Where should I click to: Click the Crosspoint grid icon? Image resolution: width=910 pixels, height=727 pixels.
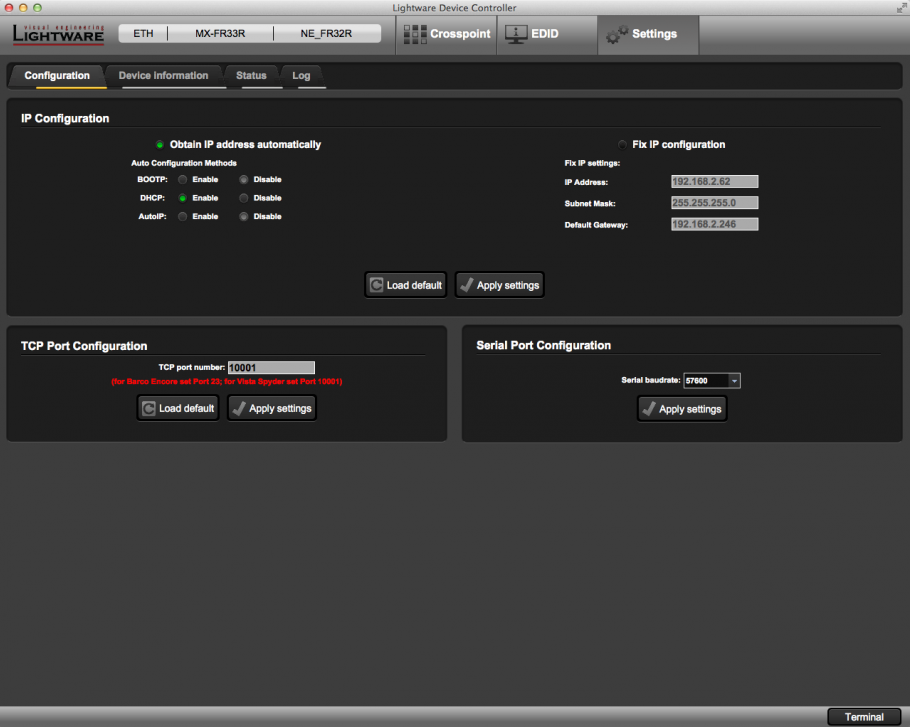point(414,34)
